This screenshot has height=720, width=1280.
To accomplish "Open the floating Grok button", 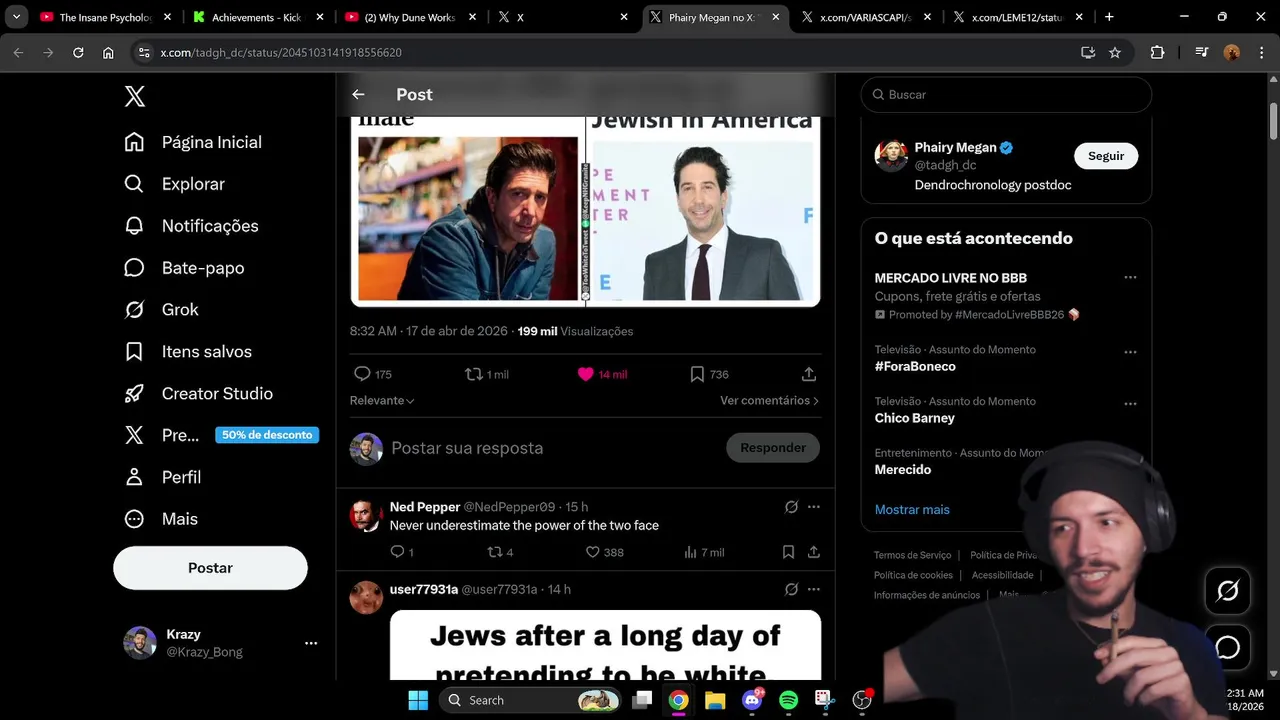I will tap(1228, 591).
